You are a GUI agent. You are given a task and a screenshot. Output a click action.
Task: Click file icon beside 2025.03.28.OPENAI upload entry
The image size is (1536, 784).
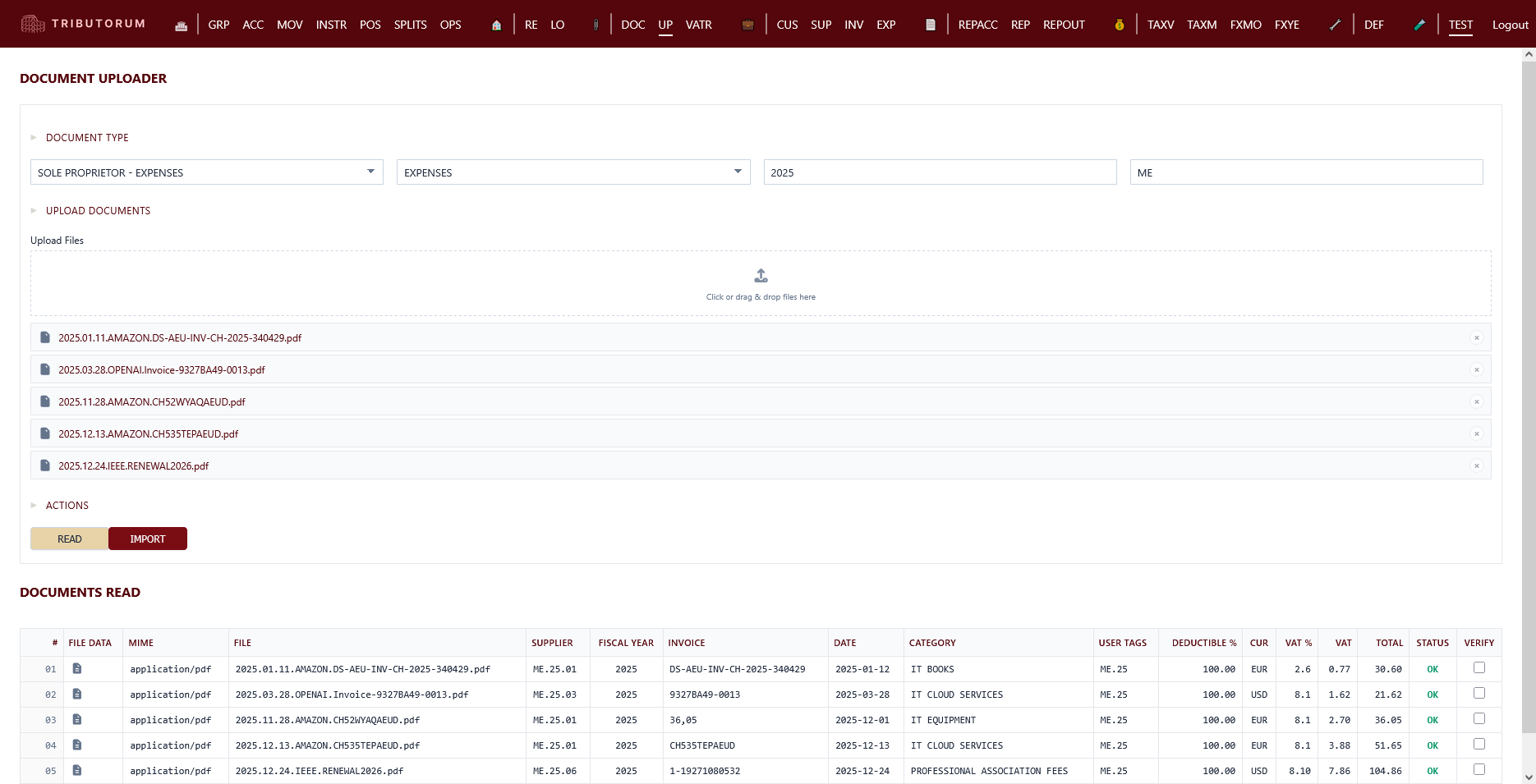click(45, 369)
